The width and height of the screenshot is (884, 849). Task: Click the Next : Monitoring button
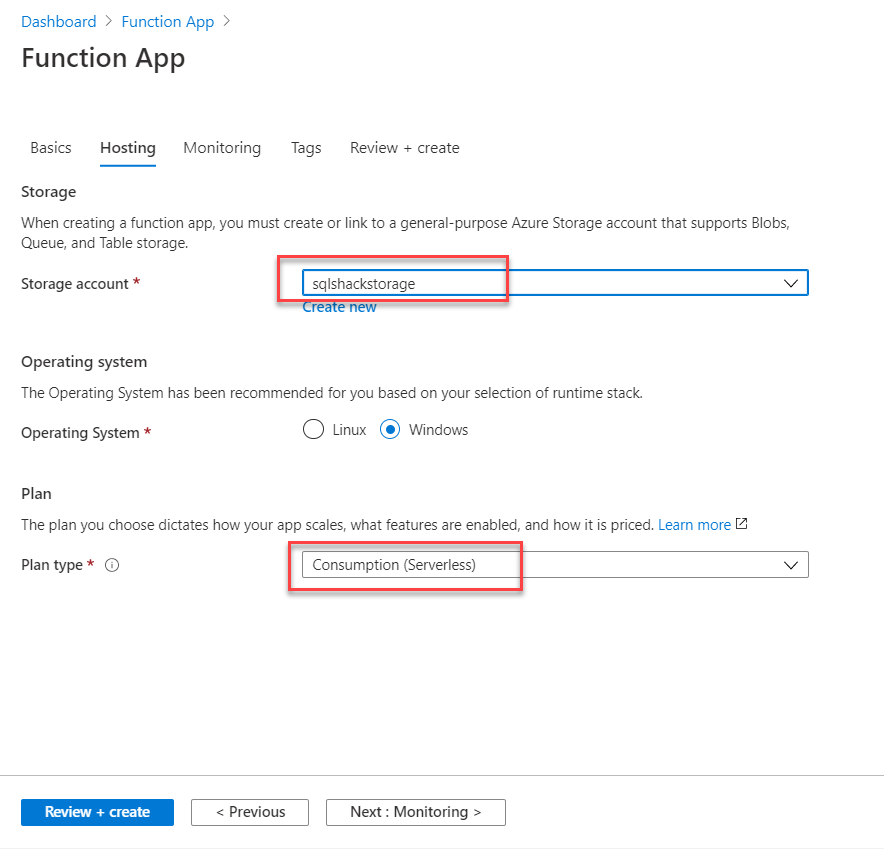[x=415, y=812]
